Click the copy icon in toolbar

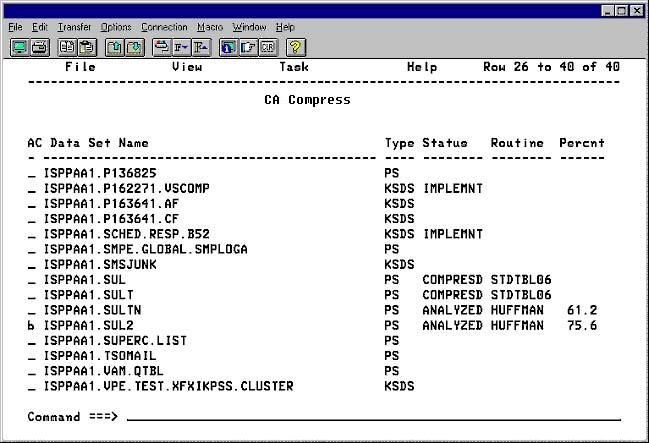(67, 47)
